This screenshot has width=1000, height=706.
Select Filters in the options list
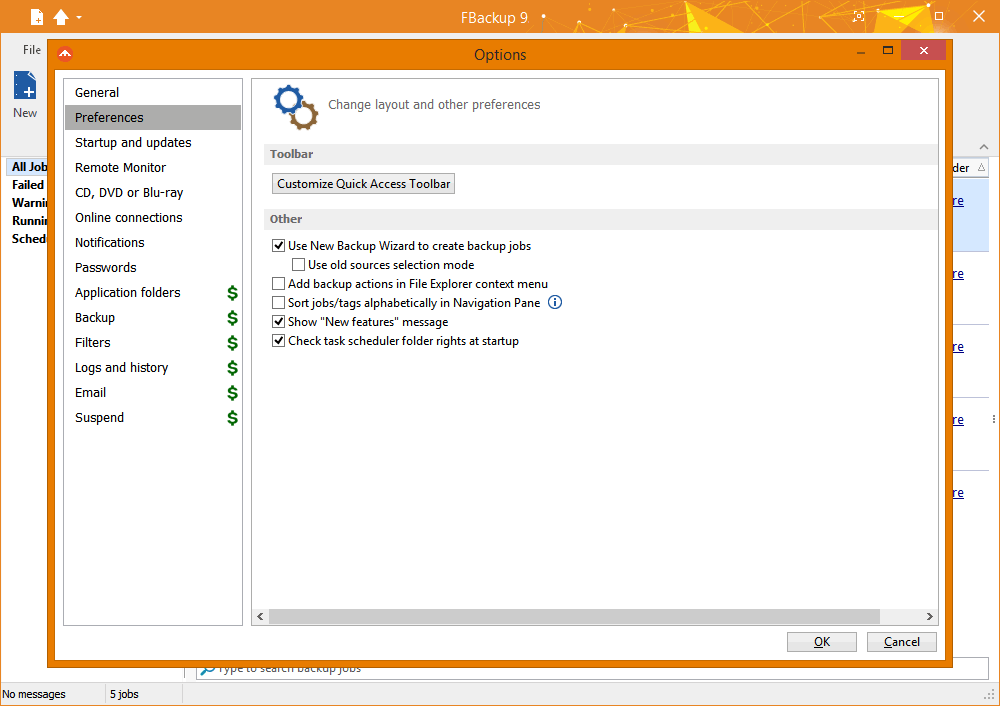pos(153,342)
